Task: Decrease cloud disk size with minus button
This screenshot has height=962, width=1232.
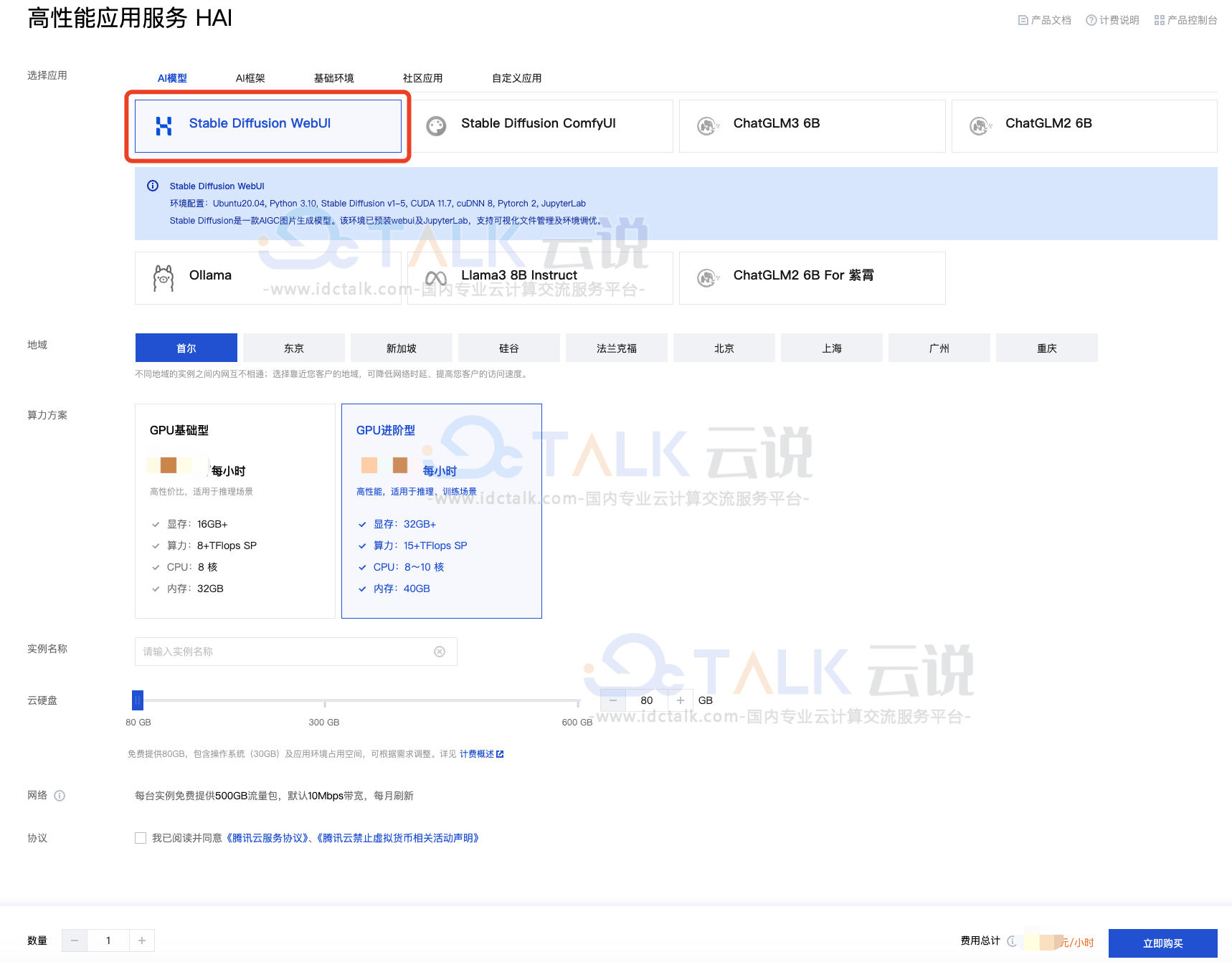Action: point(613,700)
